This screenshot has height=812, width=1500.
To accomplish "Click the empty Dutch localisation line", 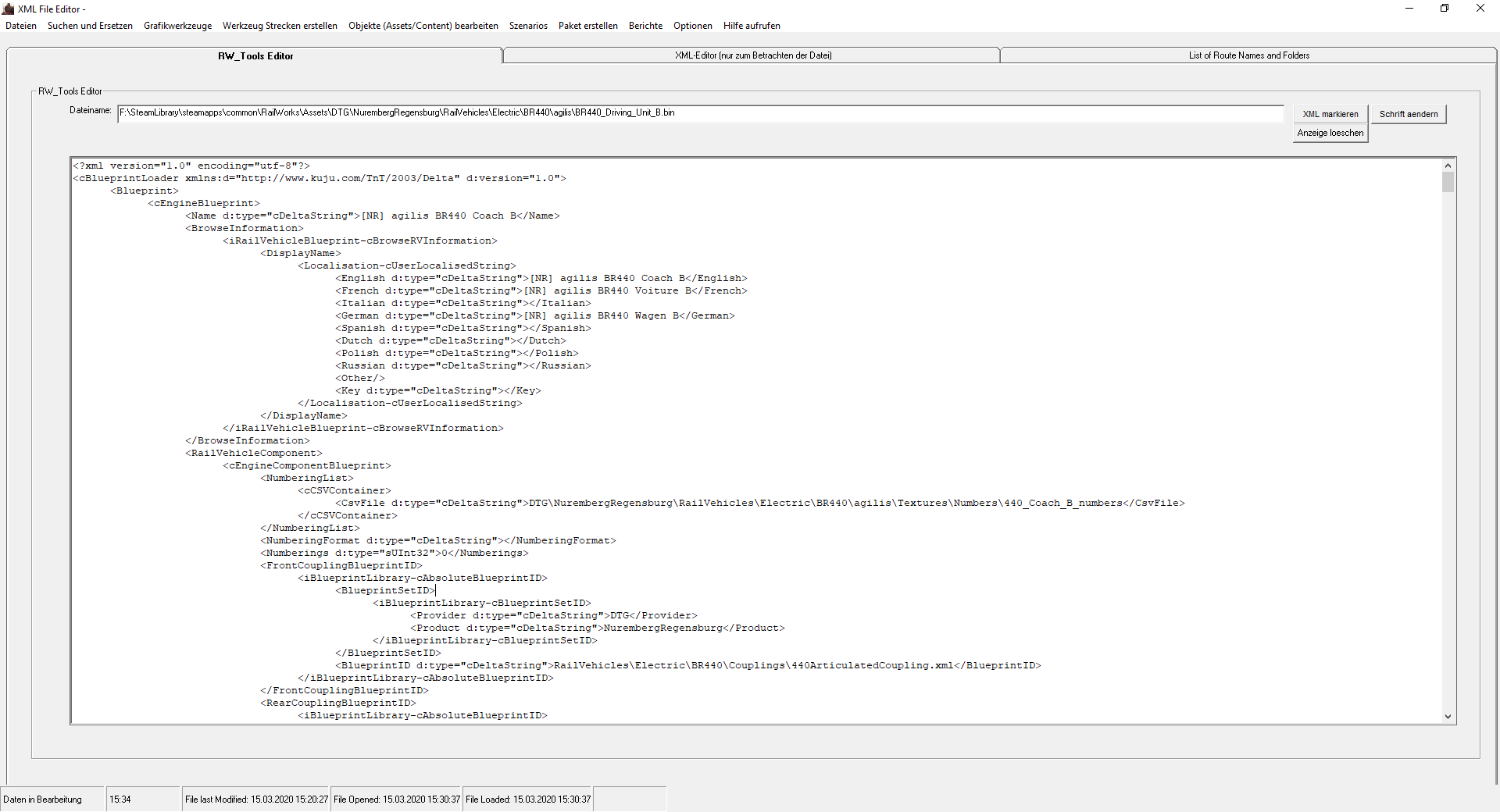I will pyautogui.click(x=451, y=340).
